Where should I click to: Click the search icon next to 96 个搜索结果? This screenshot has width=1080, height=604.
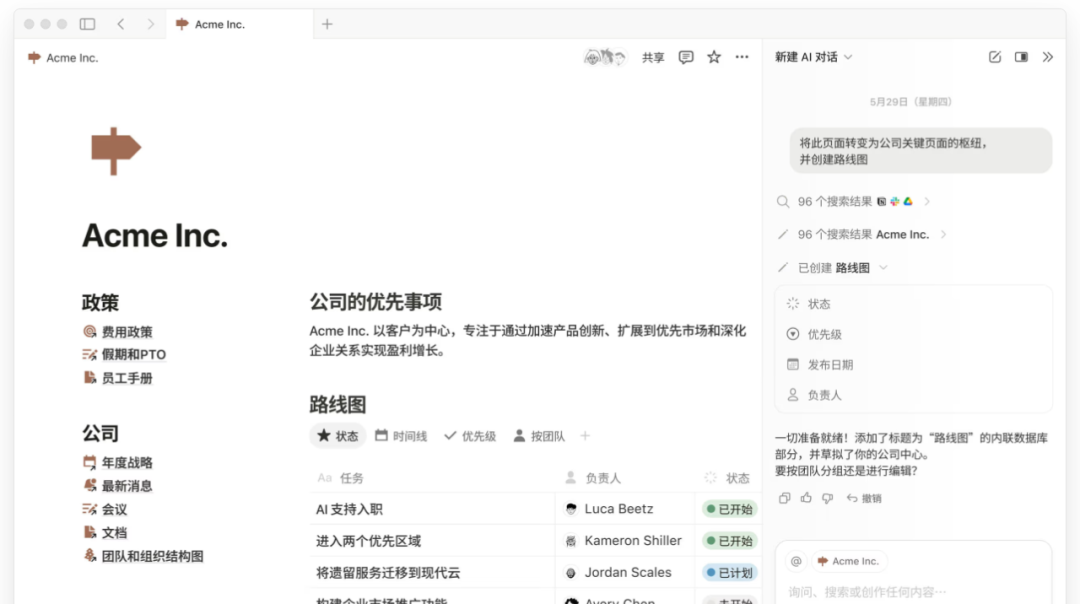783,201
